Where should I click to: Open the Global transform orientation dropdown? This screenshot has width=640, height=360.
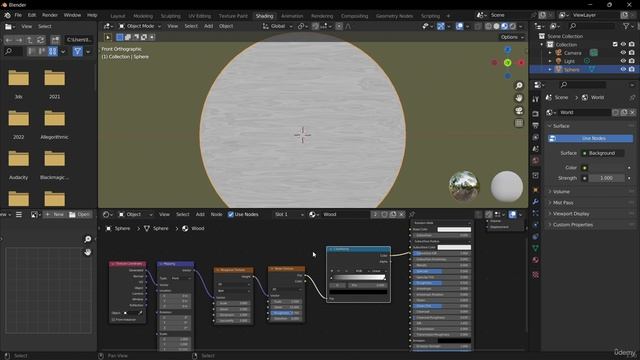click(x=278, y=26)
